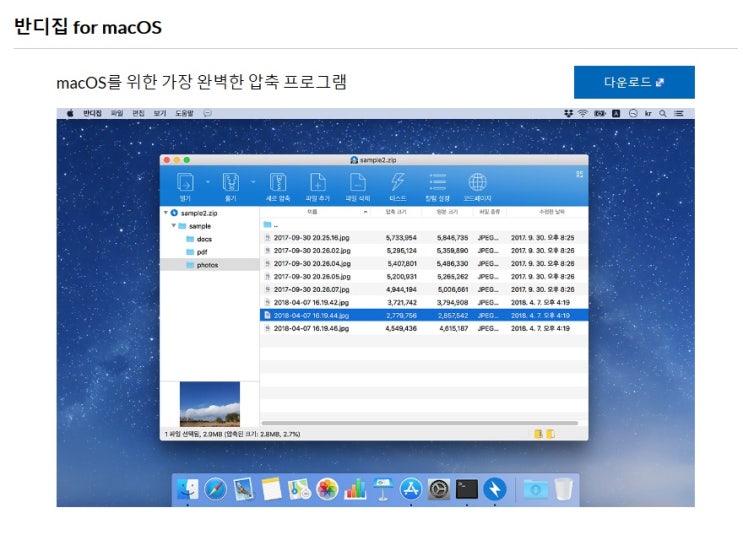Click the Dropbox menu bar icon
The width and height of the screenshot is (743, 540).
point(569,113)
